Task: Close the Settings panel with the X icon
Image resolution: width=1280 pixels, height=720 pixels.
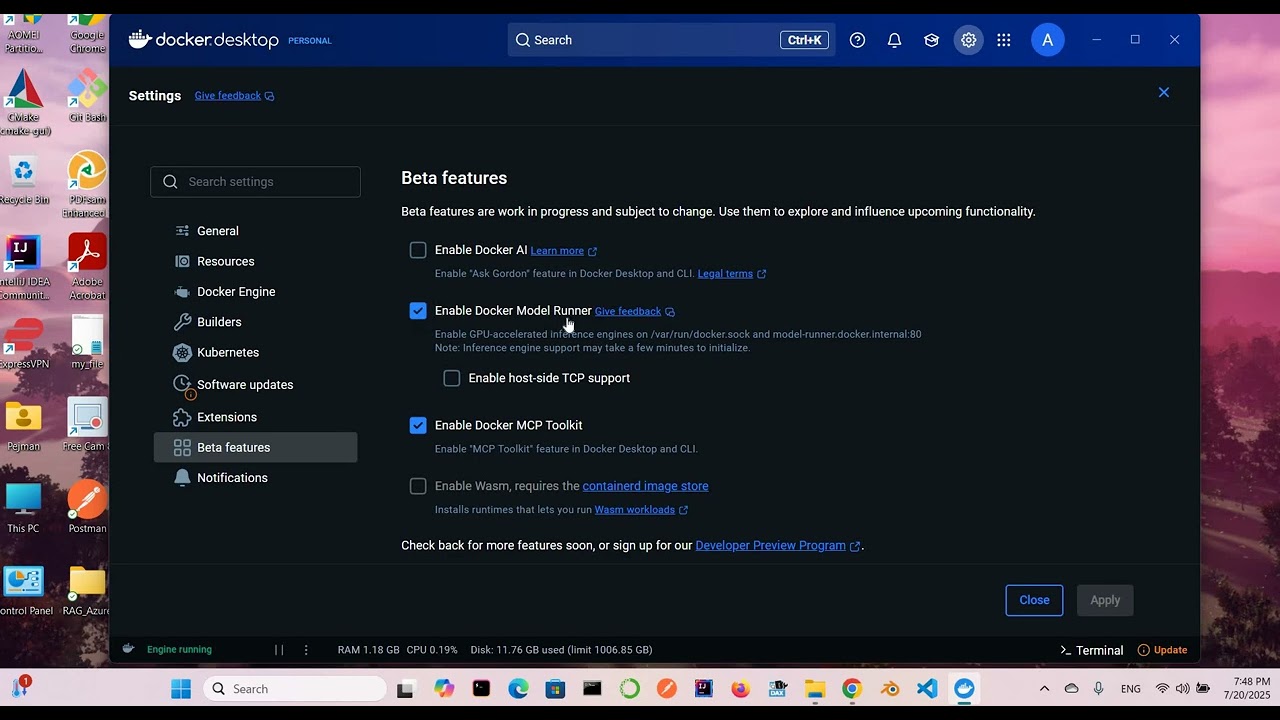Action: pyautogui.click(x=1163, y=92)
